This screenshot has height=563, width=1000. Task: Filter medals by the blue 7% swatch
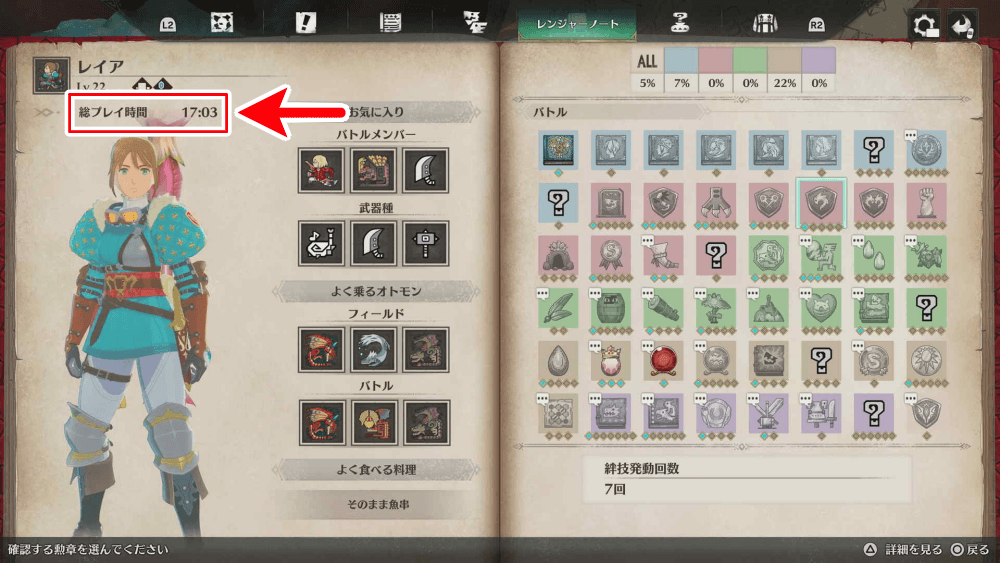click(681, 69)
